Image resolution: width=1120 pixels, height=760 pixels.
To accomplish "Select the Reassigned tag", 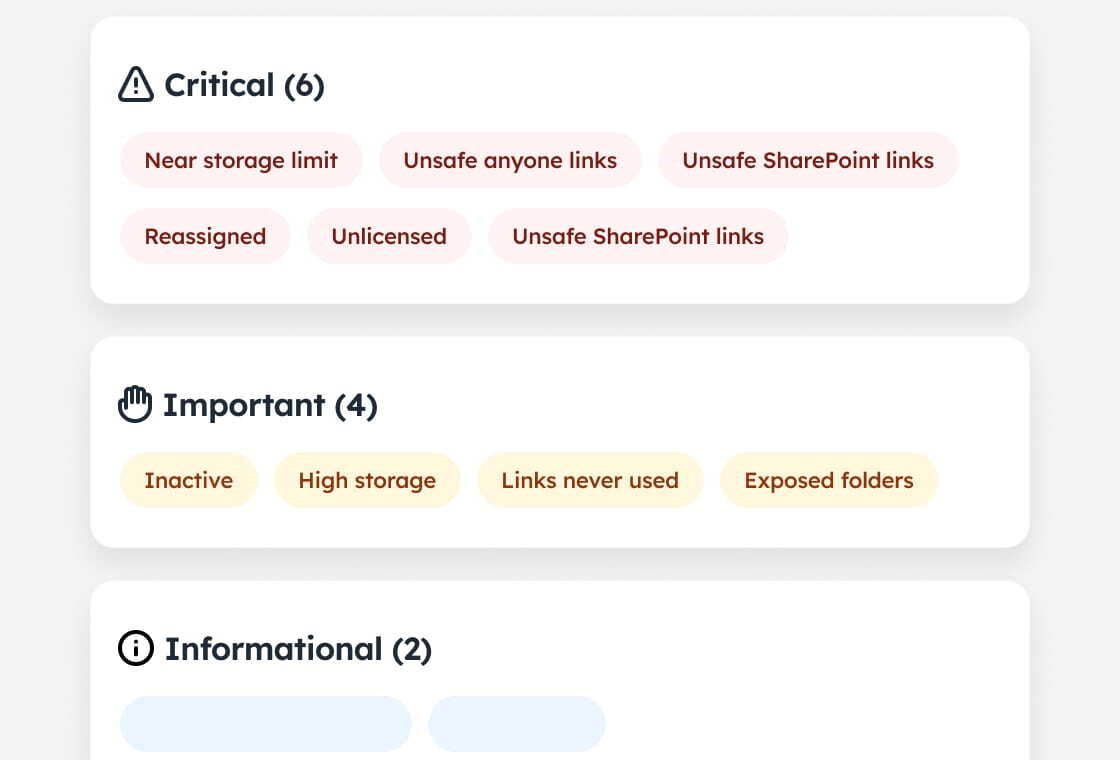I will 205,236.
